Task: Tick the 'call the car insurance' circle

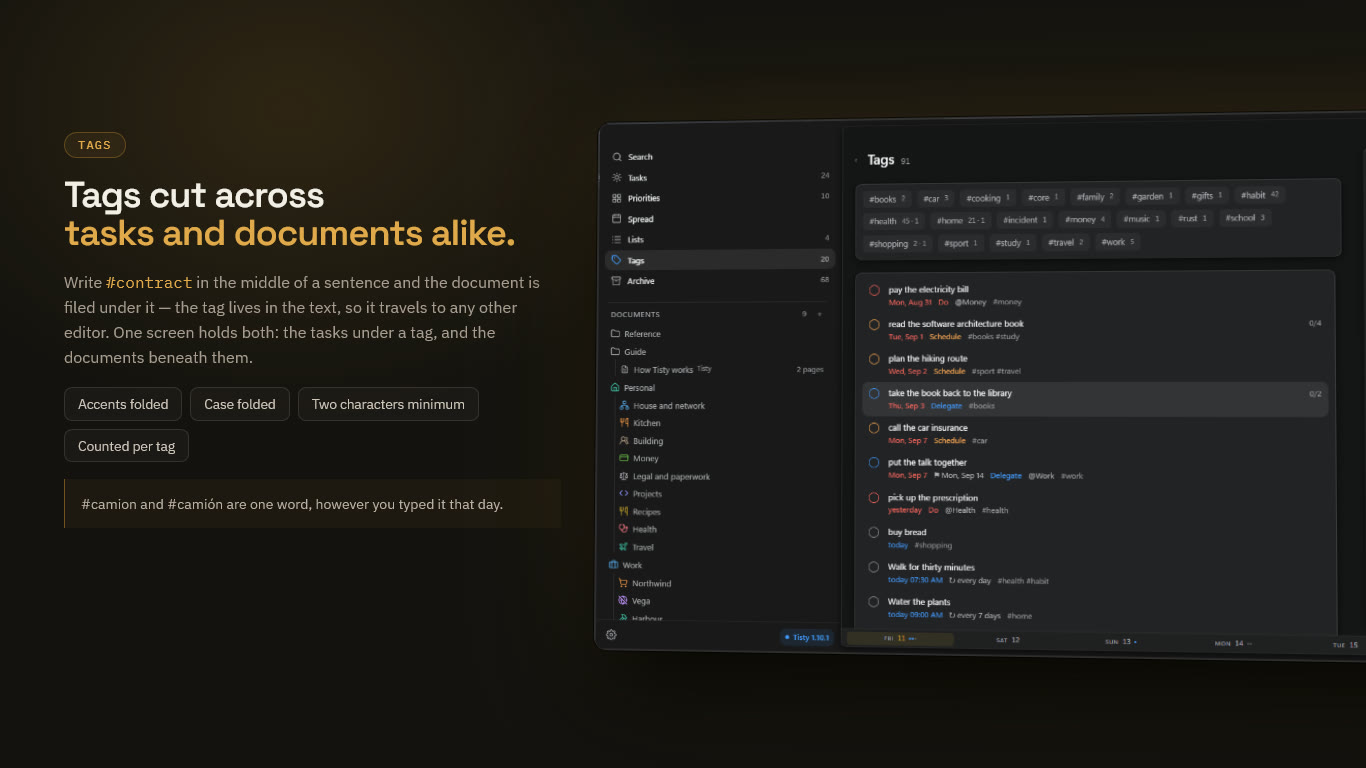Action: click(x=874, y=428)
